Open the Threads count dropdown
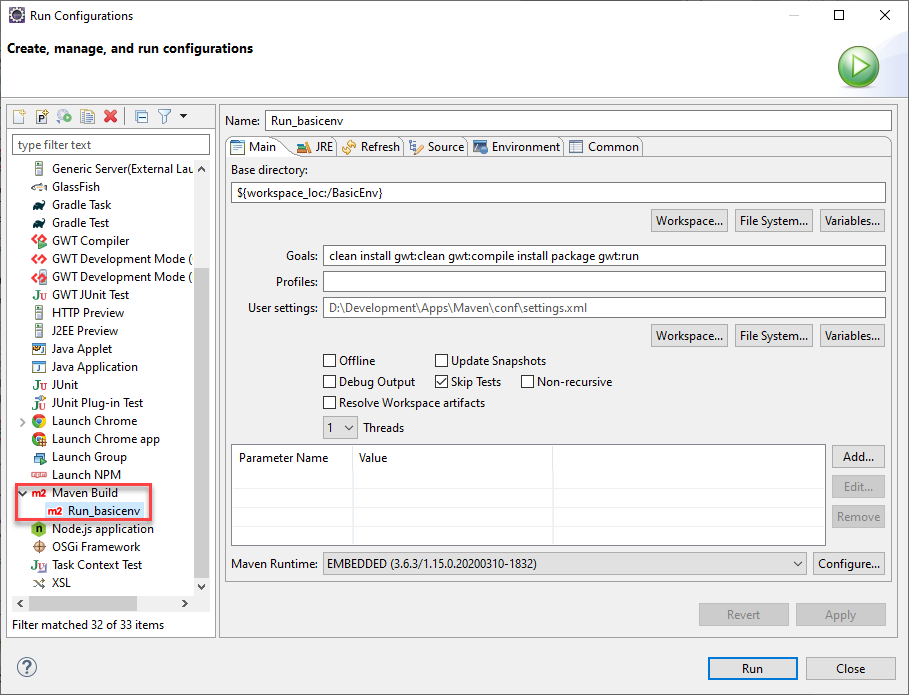909x695 pixels. point(341,428)
